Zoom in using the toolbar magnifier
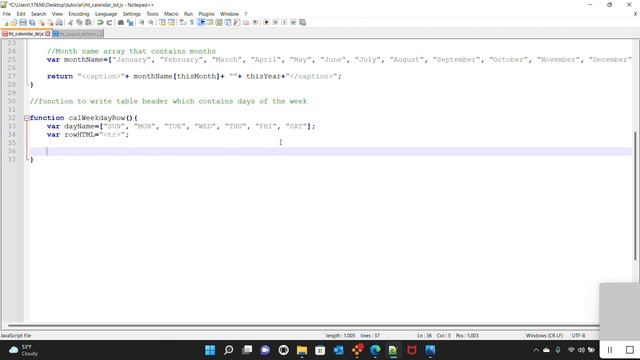Viewport: 640px width, 360px height. [x=141, y=22]
